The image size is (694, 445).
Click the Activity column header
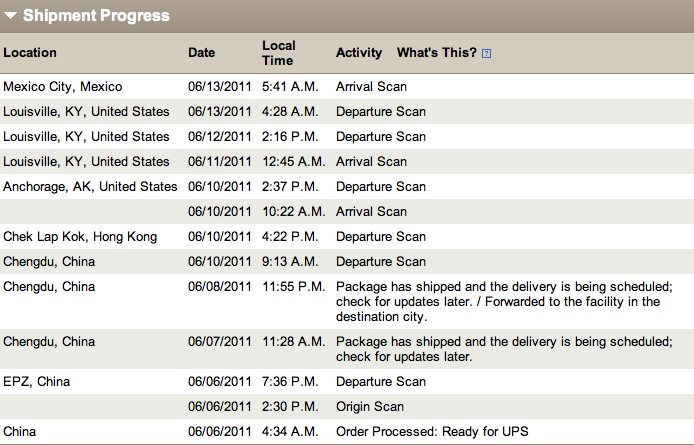(x=359, y=53)
